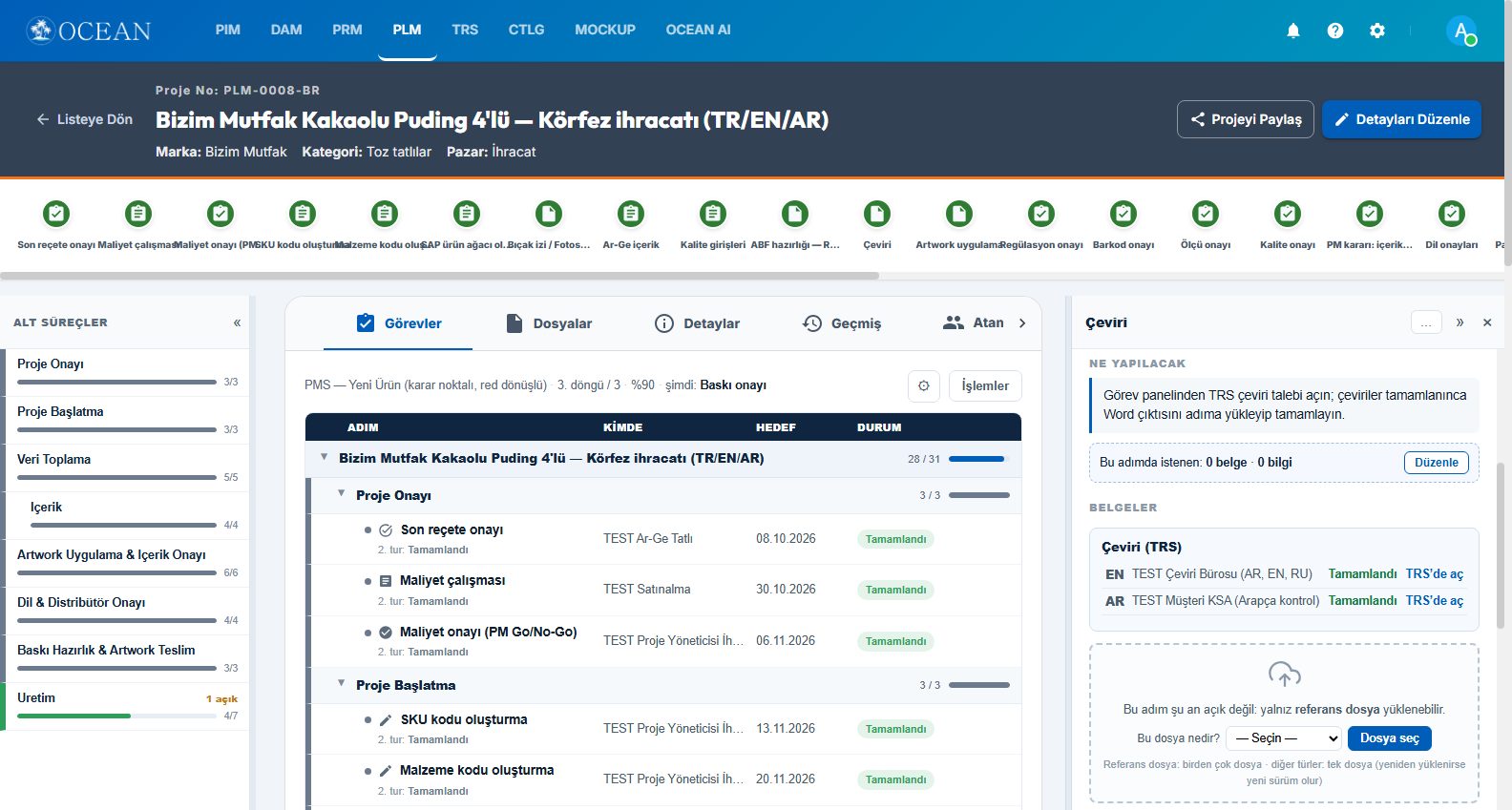The height and width of the screenshot is (810, 1512).
Task: Go back with Listeye Dön
Action: click(84, 119)
